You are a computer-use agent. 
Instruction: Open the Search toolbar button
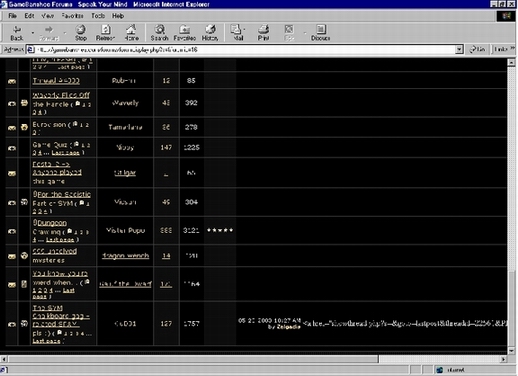tap(159, 33)
